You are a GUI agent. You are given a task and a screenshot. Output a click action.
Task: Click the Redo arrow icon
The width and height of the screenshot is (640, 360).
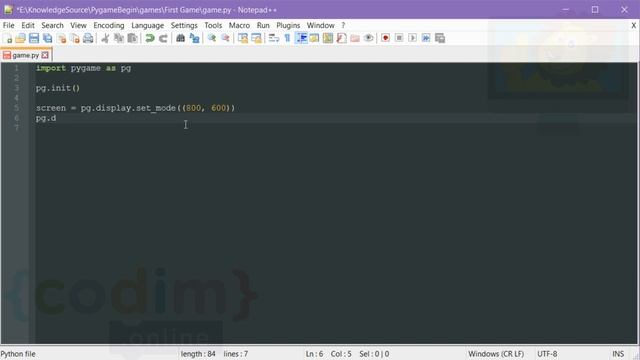click(x=163, y=38)
